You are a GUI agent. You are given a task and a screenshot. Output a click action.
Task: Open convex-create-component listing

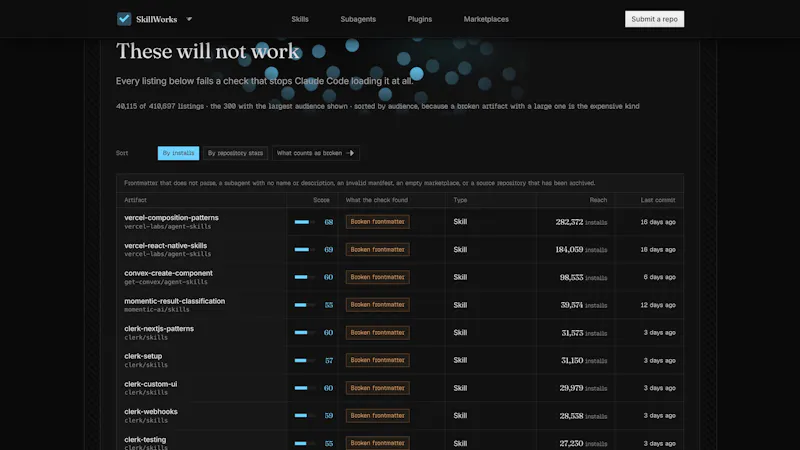(x=168, y=273)
